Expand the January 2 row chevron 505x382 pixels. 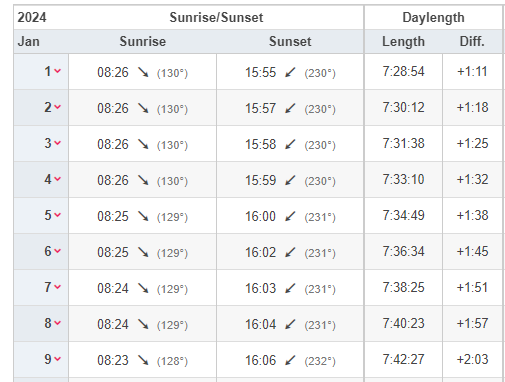[58, 107]
